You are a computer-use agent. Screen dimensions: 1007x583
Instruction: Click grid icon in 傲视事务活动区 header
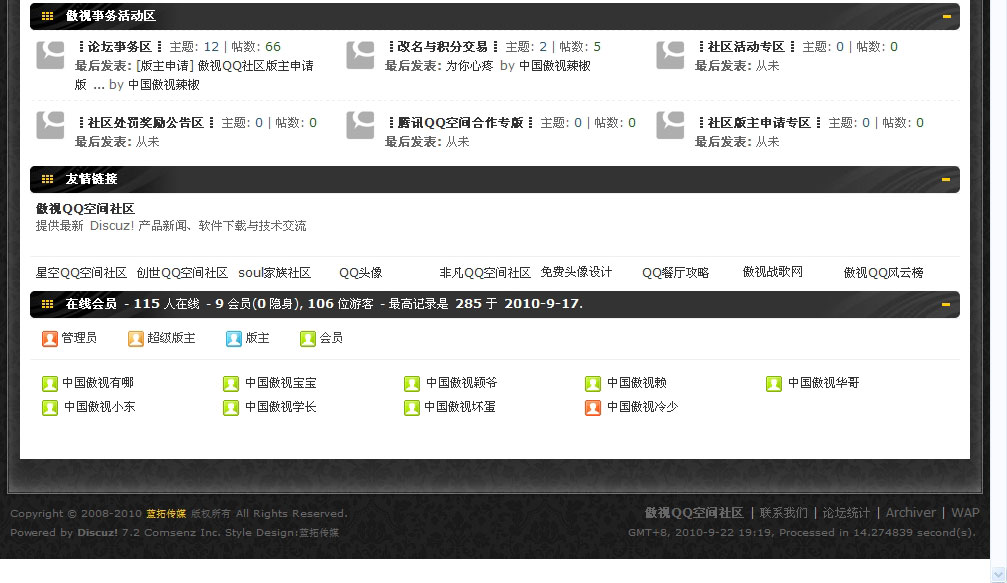(x=48, y=16)
